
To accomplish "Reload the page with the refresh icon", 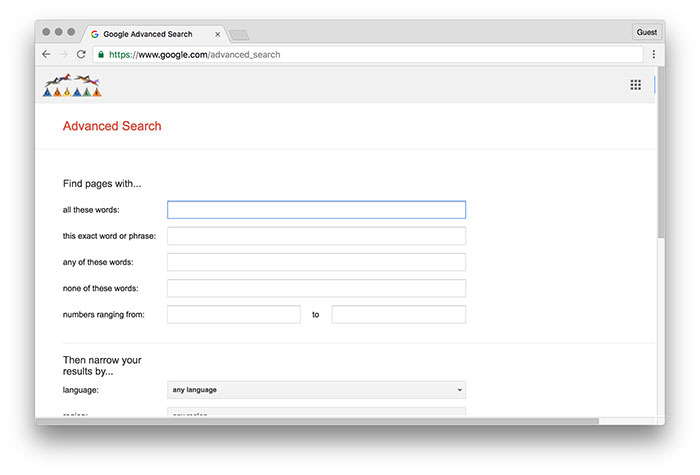I will pos(81,54).
